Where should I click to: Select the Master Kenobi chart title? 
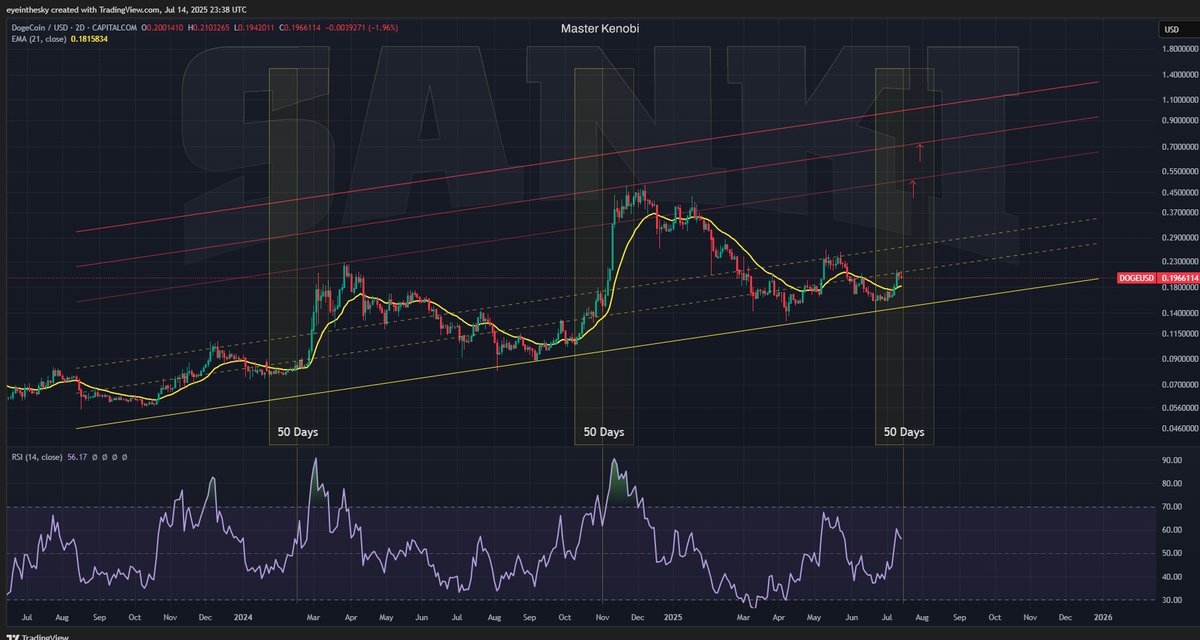click(x=601, y=29)
